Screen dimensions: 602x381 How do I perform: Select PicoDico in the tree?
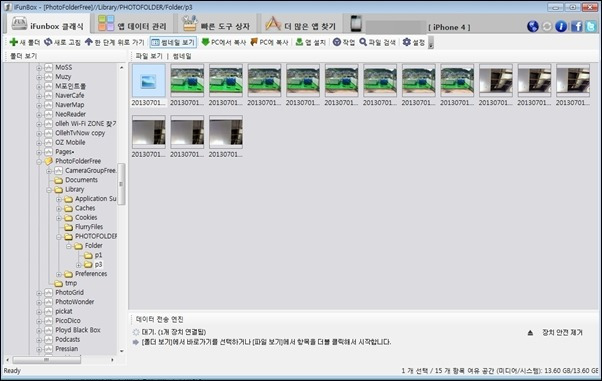[x=68, y=321]
